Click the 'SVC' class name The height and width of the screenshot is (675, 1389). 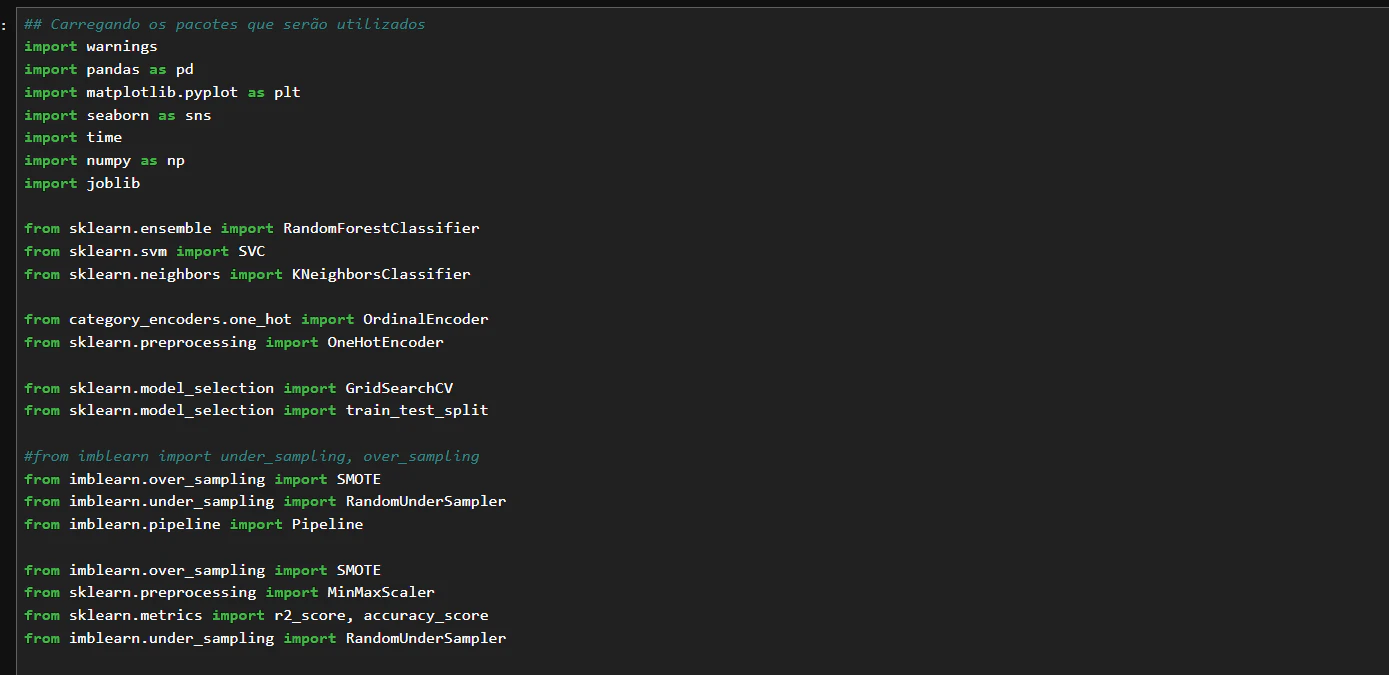click(x=252, y=252)
